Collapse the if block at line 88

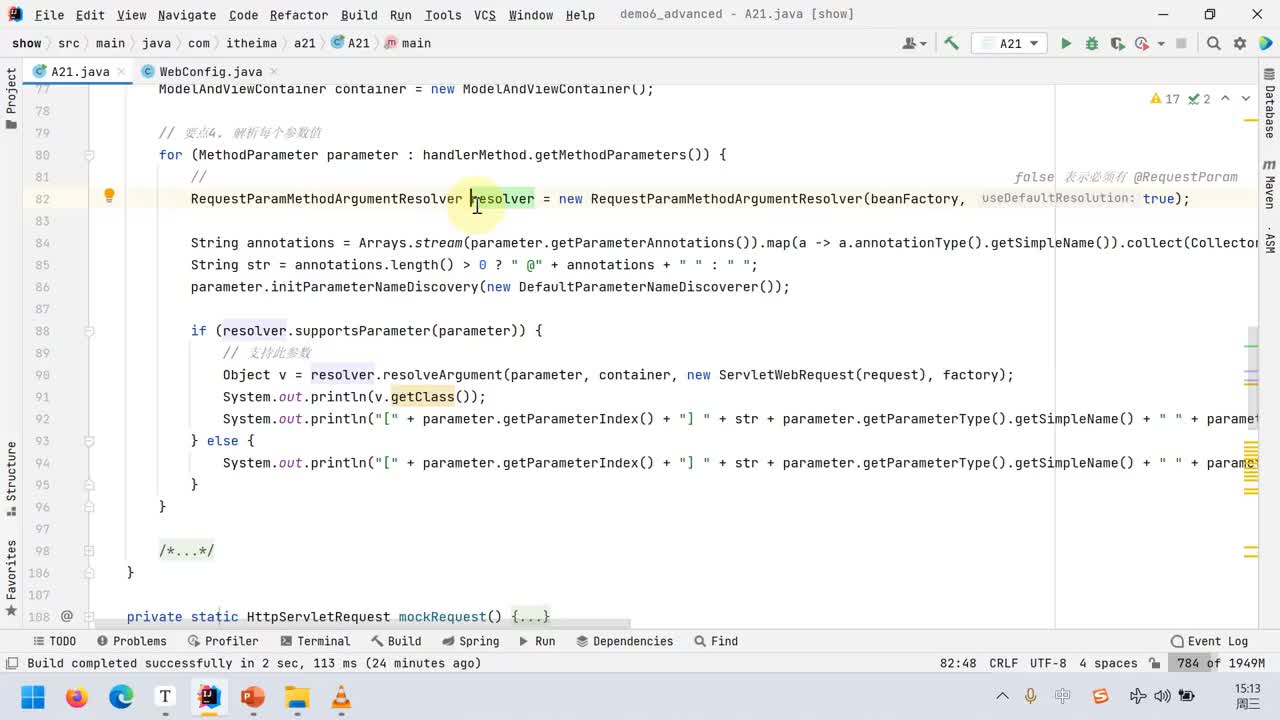89,331
